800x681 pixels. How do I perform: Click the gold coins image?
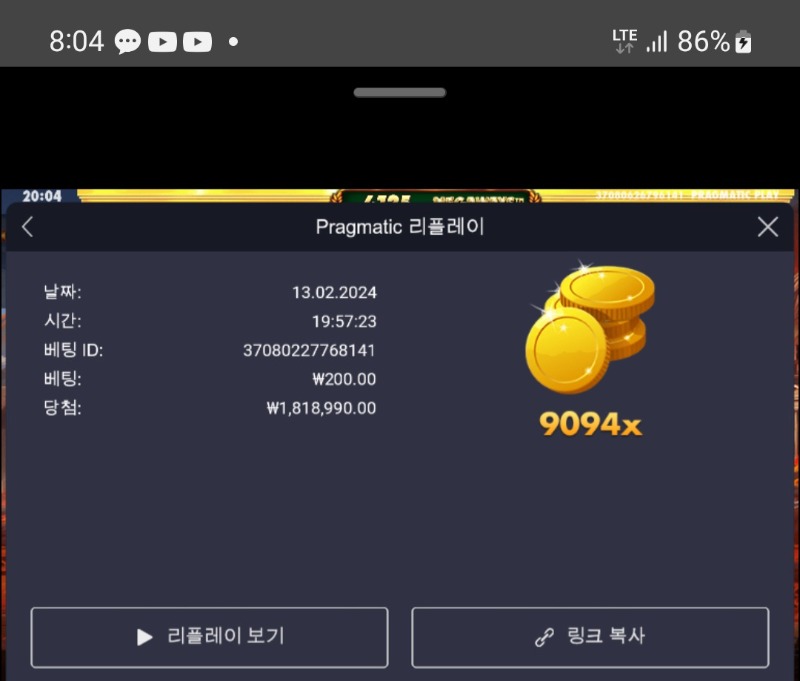[590, 327]
